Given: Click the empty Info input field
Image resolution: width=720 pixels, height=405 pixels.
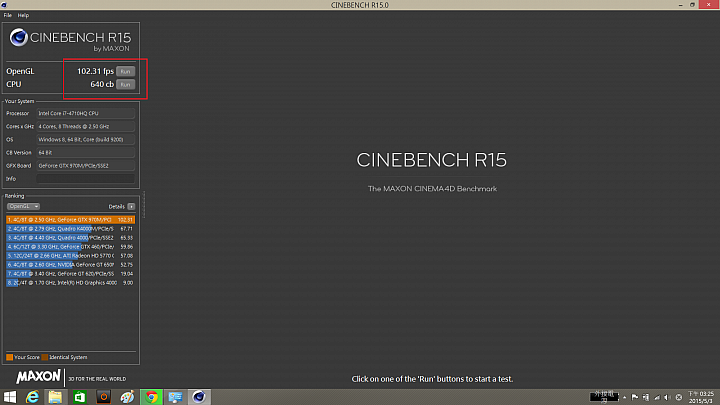Looking at the screenshot, I should 85,179.
